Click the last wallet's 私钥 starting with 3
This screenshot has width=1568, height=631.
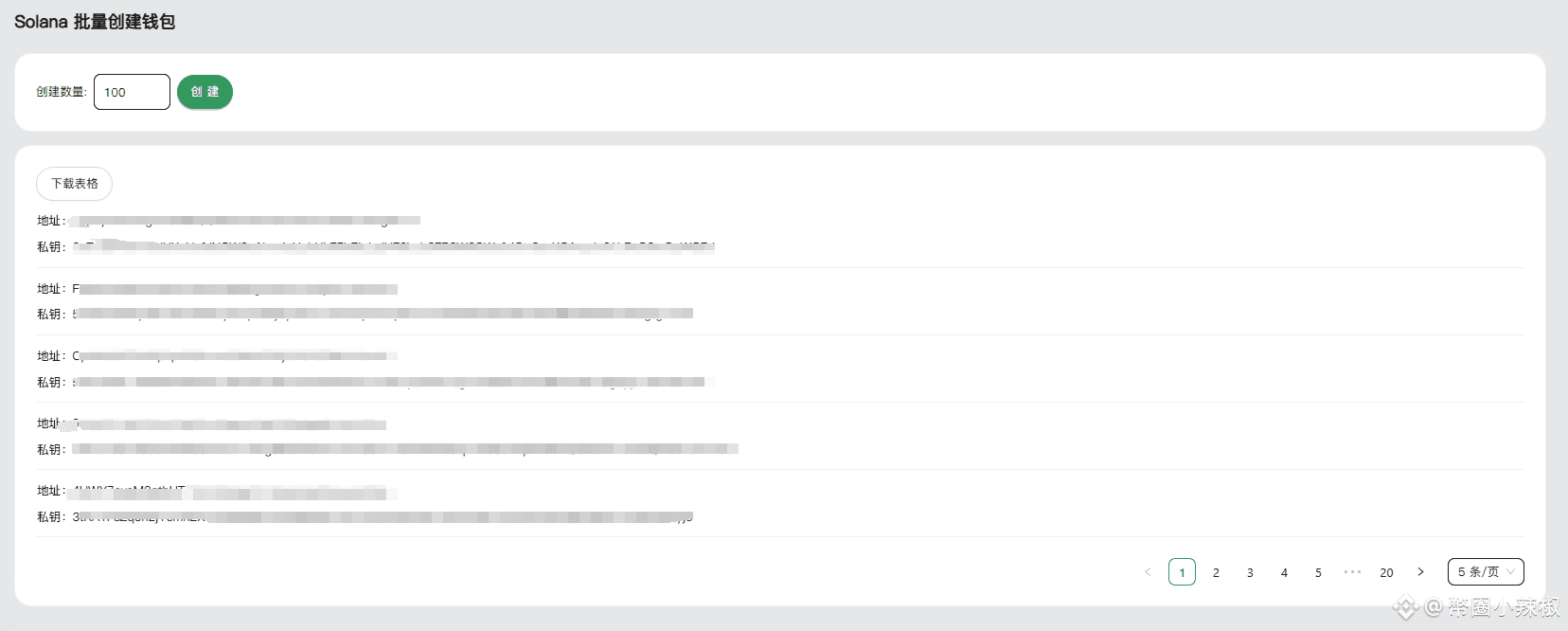[x=383, y=517]
